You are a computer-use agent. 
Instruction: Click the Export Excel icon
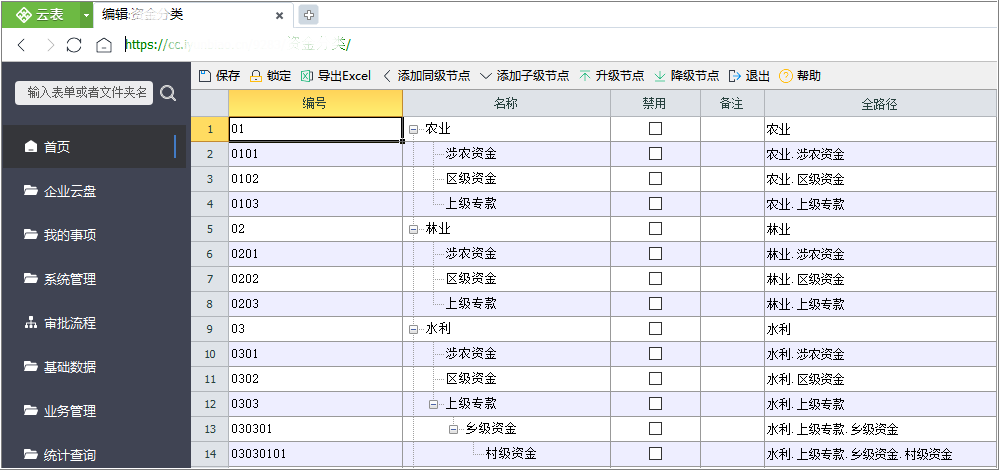coord(306,76)
